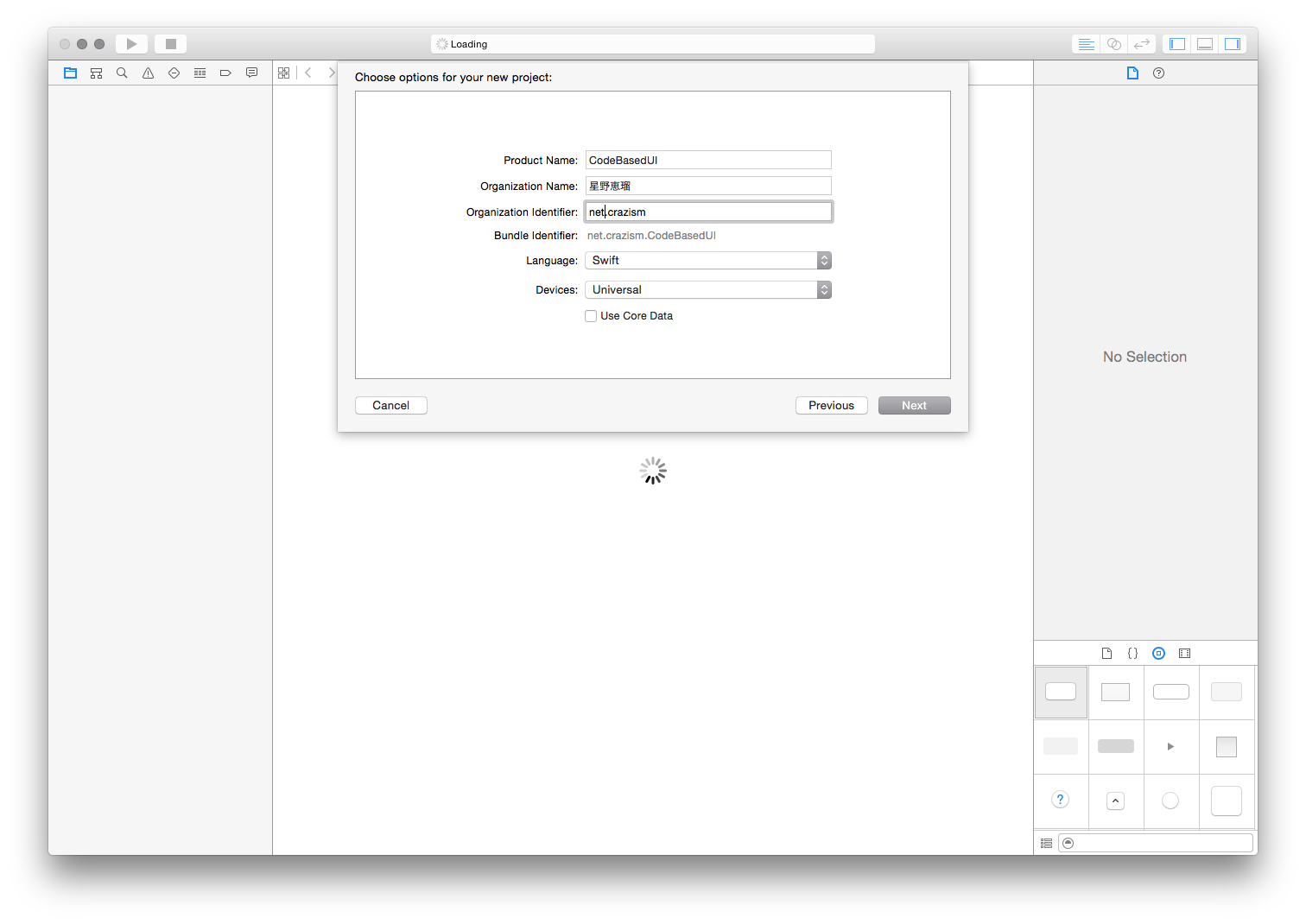Open the Issue navigator warning icon
The image size is (1306, 924).
coord(149,73)
